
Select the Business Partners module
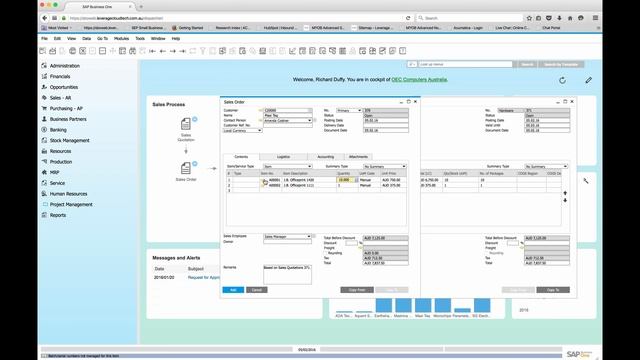point(68,119)
